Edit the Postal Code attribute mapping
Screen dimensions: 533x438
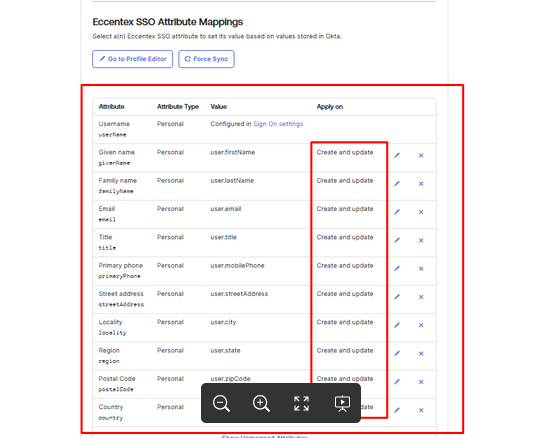[397, 382]
